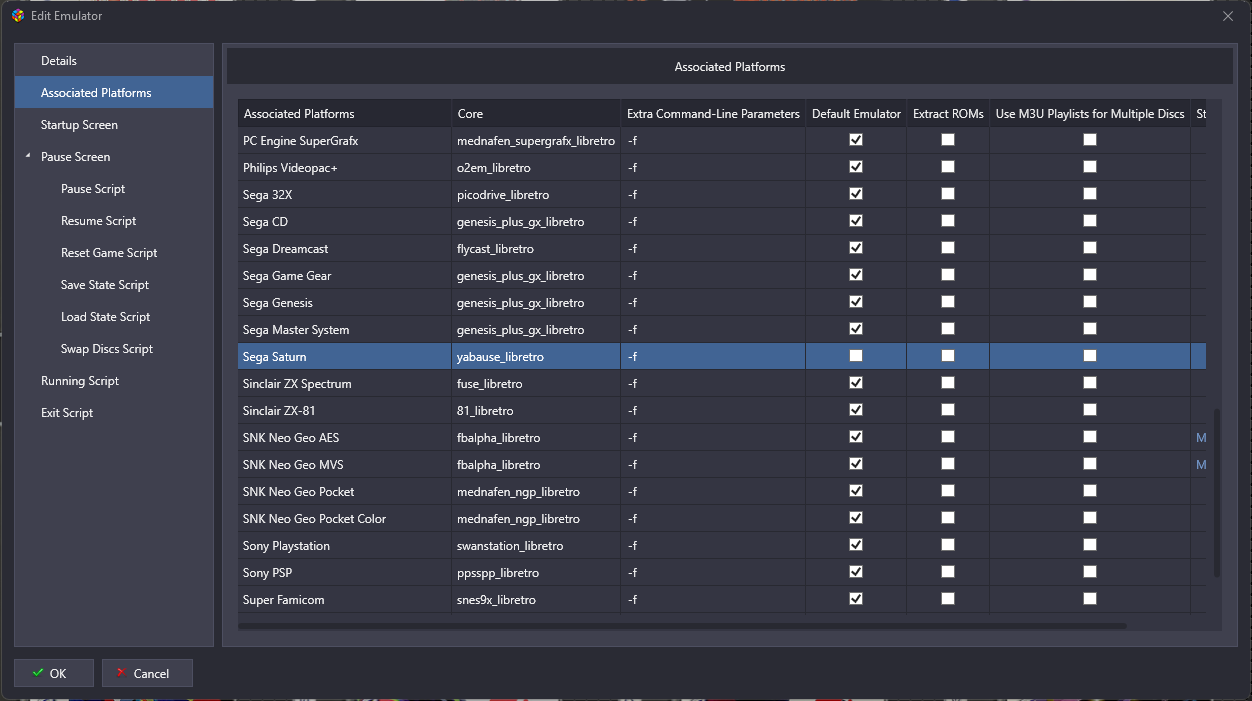Screen dimensions: 1252x701
Task: Select SNK Neo Geo MVS platform cell
Action: point(344,464)
